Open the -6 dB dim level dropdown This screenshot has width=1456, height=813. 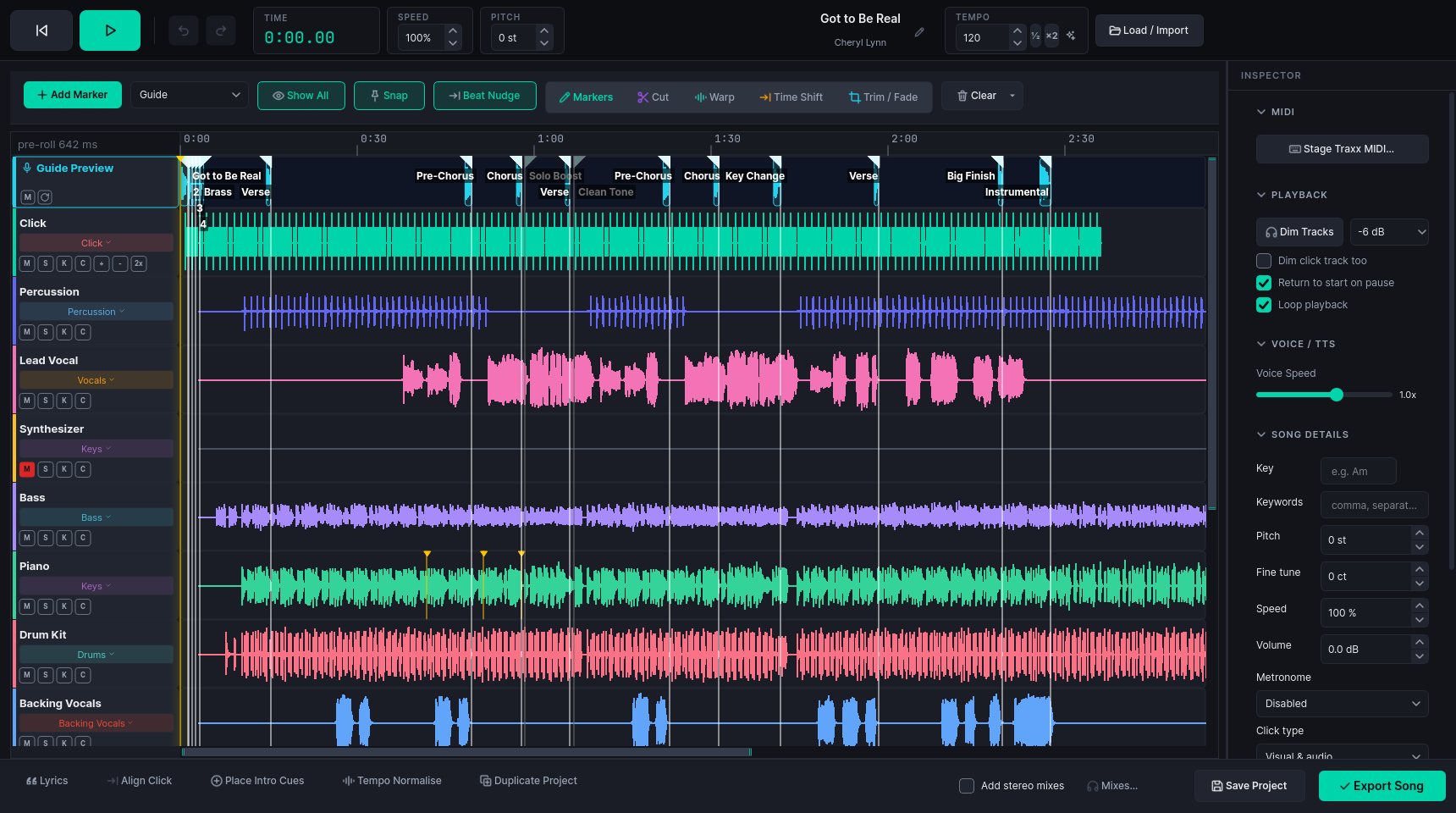(1389, 232)
